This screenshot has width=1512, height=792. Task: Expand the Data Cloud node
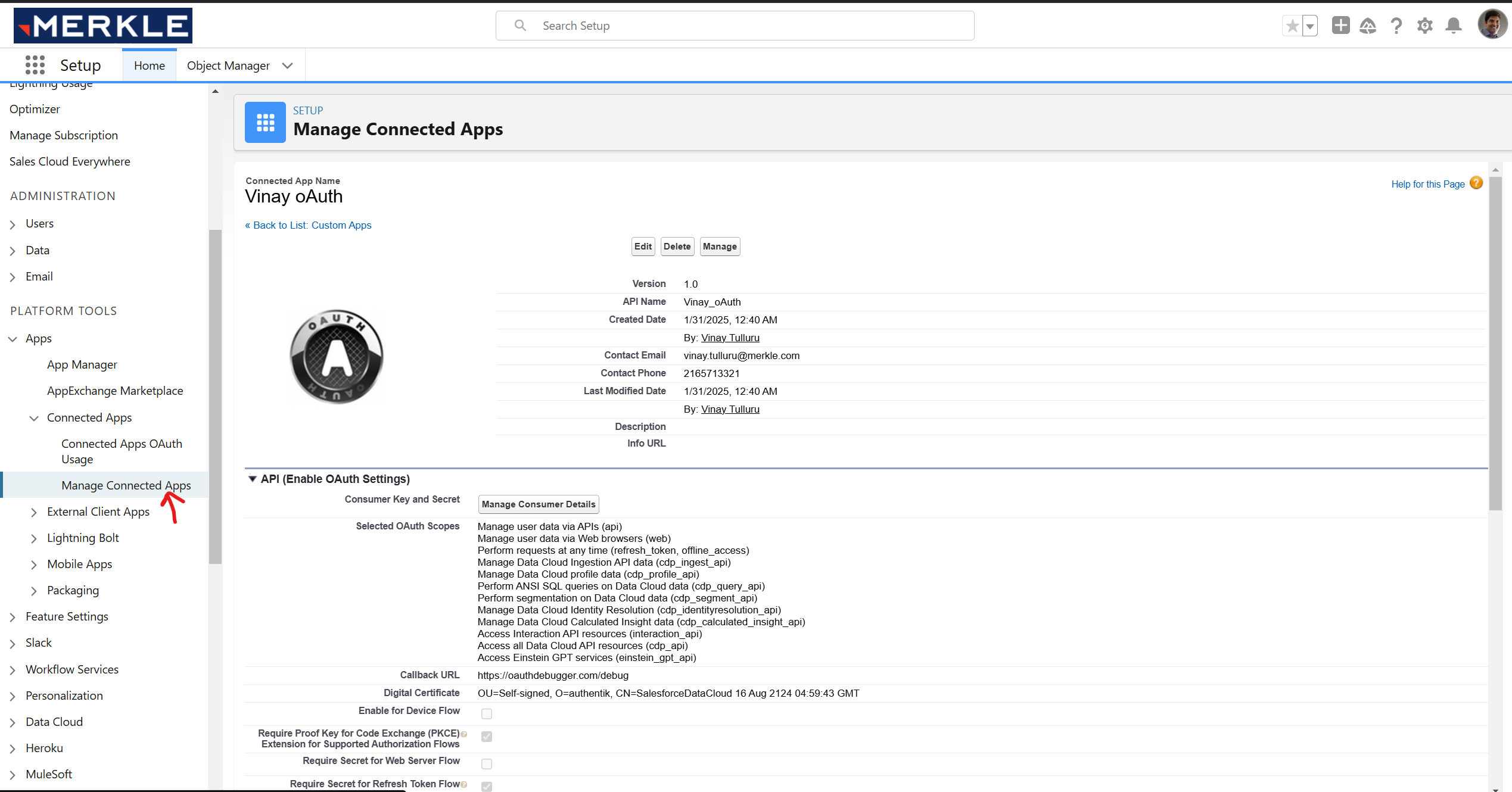[13, 723]
